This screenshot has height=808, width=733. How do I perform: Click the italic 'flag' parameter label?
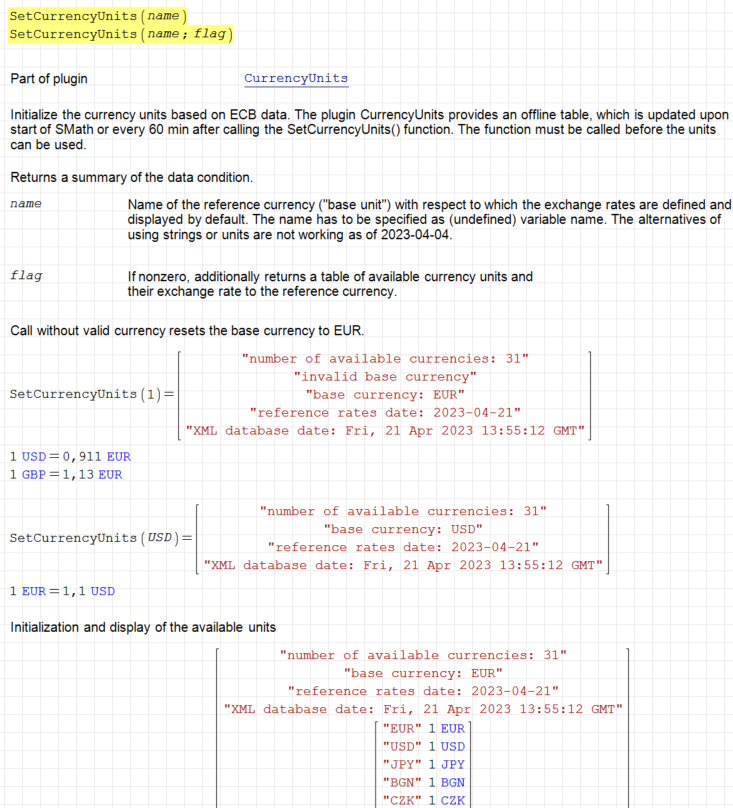[26, 276]
